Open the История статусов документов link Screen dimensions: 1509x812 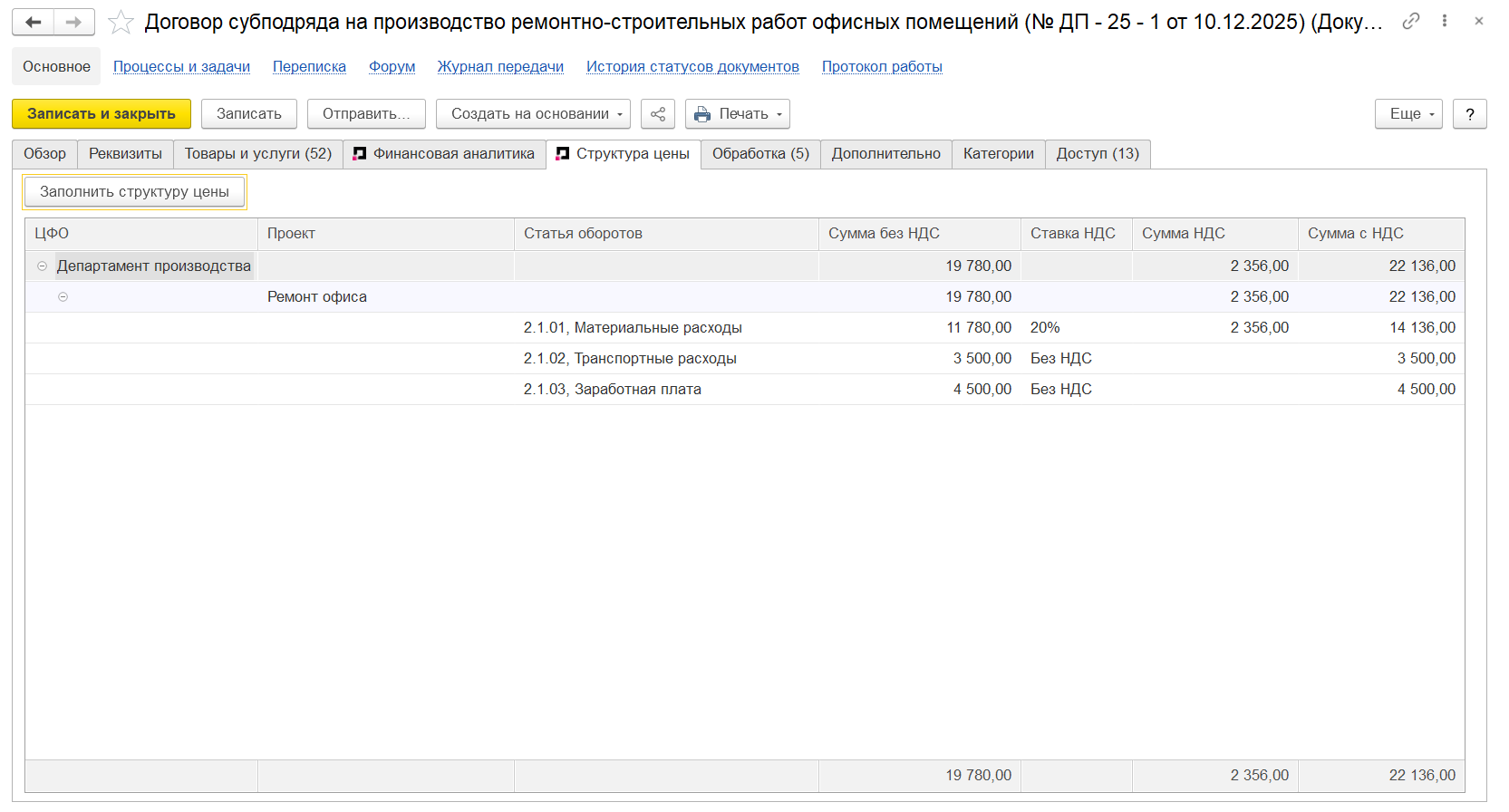pyautogui.click(x=692, y=66)
